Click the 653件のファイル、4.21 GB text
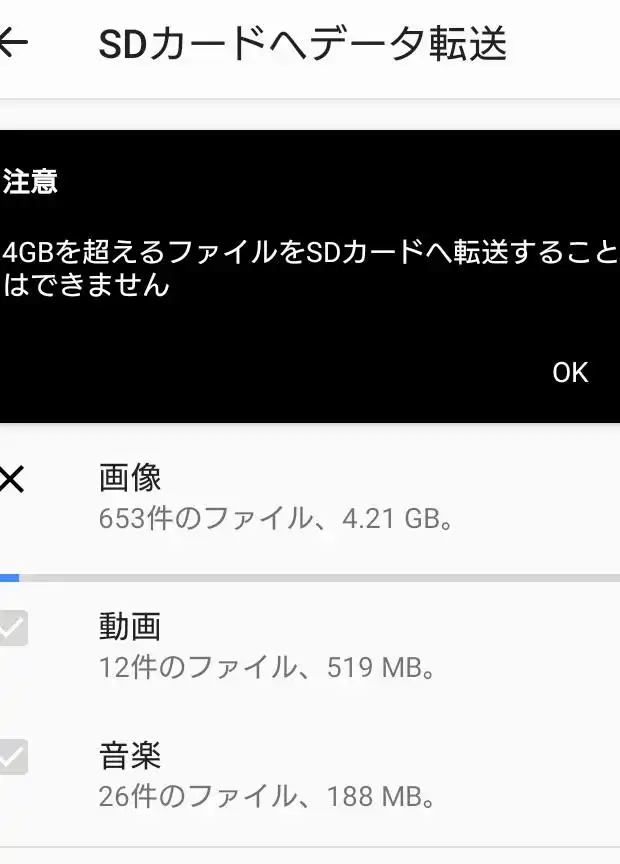The height and width of the screenshot is (864, 620). [266, 518]
